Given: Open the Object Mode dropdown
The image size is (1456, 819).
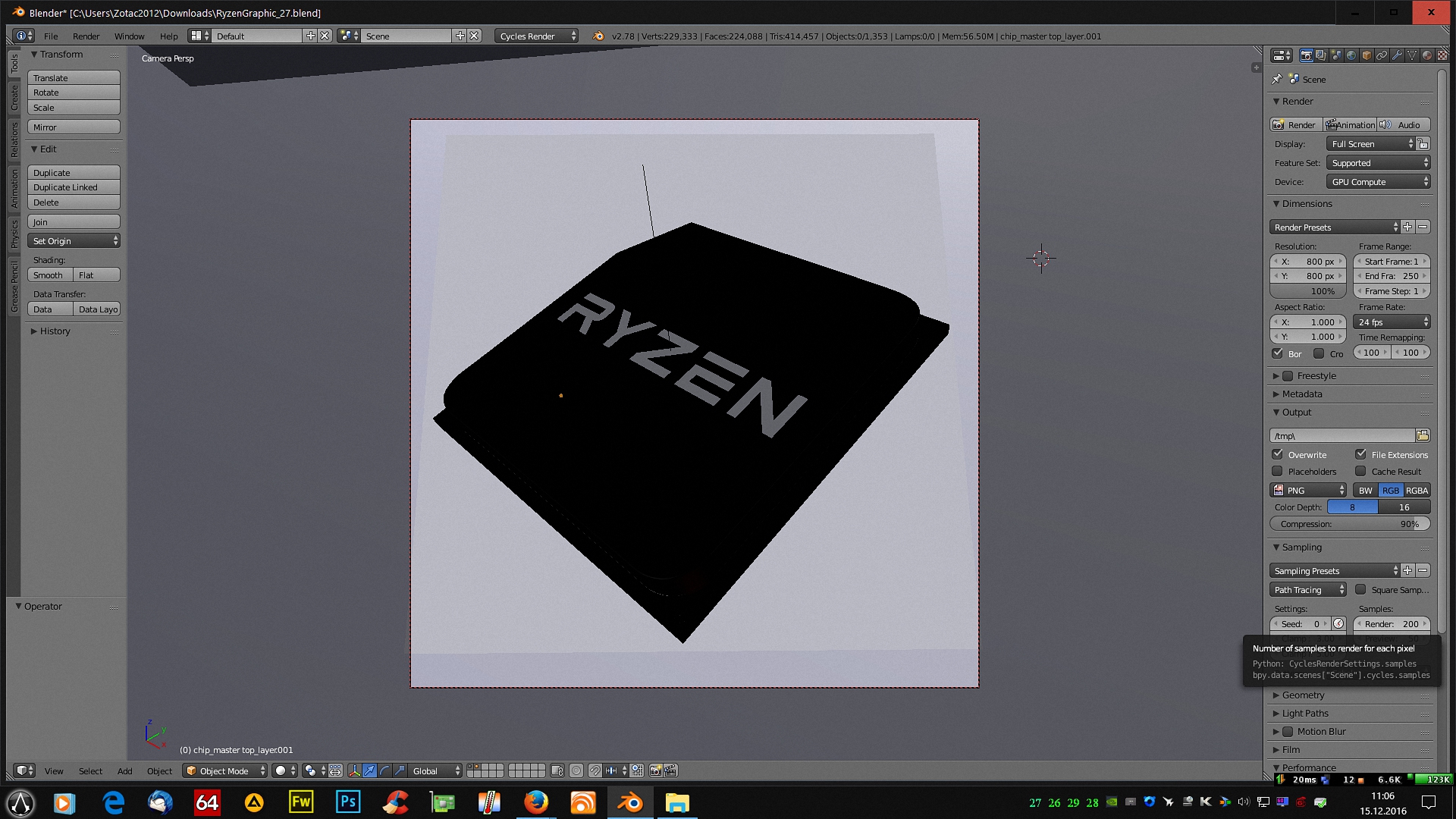Looking at the screenshot, I should 225,770.
